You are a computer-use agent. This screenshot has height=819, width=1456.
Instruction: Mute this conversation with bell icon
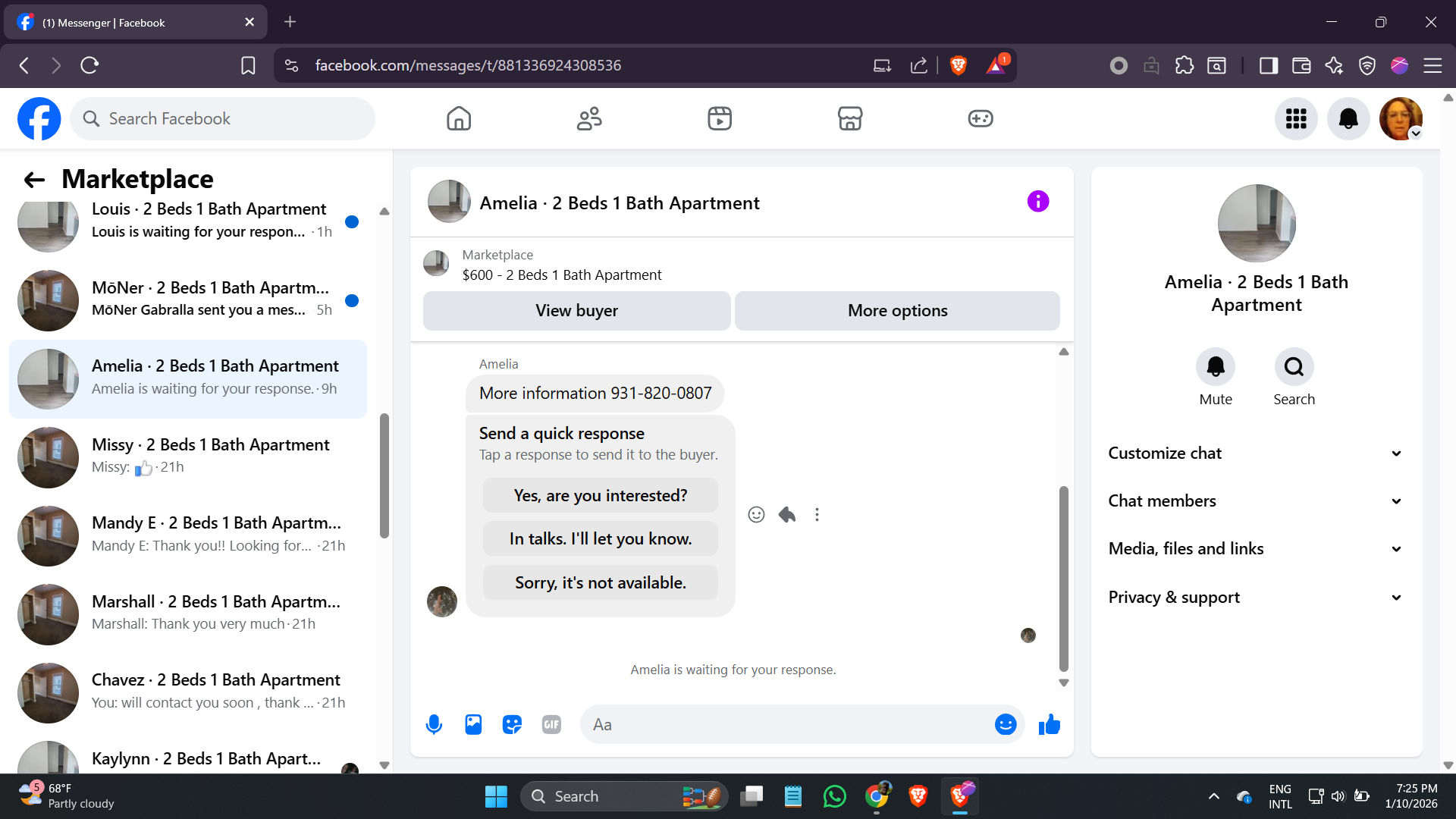click(x=1215, y=367)
